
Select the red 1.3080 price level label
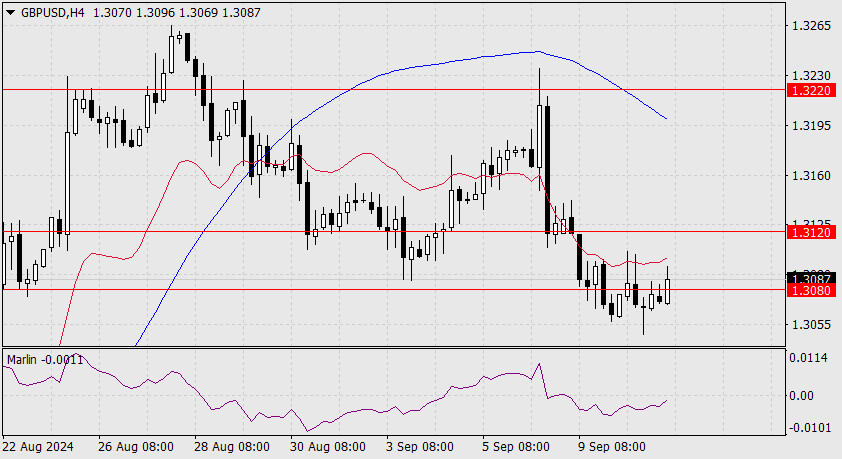tap(811, 290)
